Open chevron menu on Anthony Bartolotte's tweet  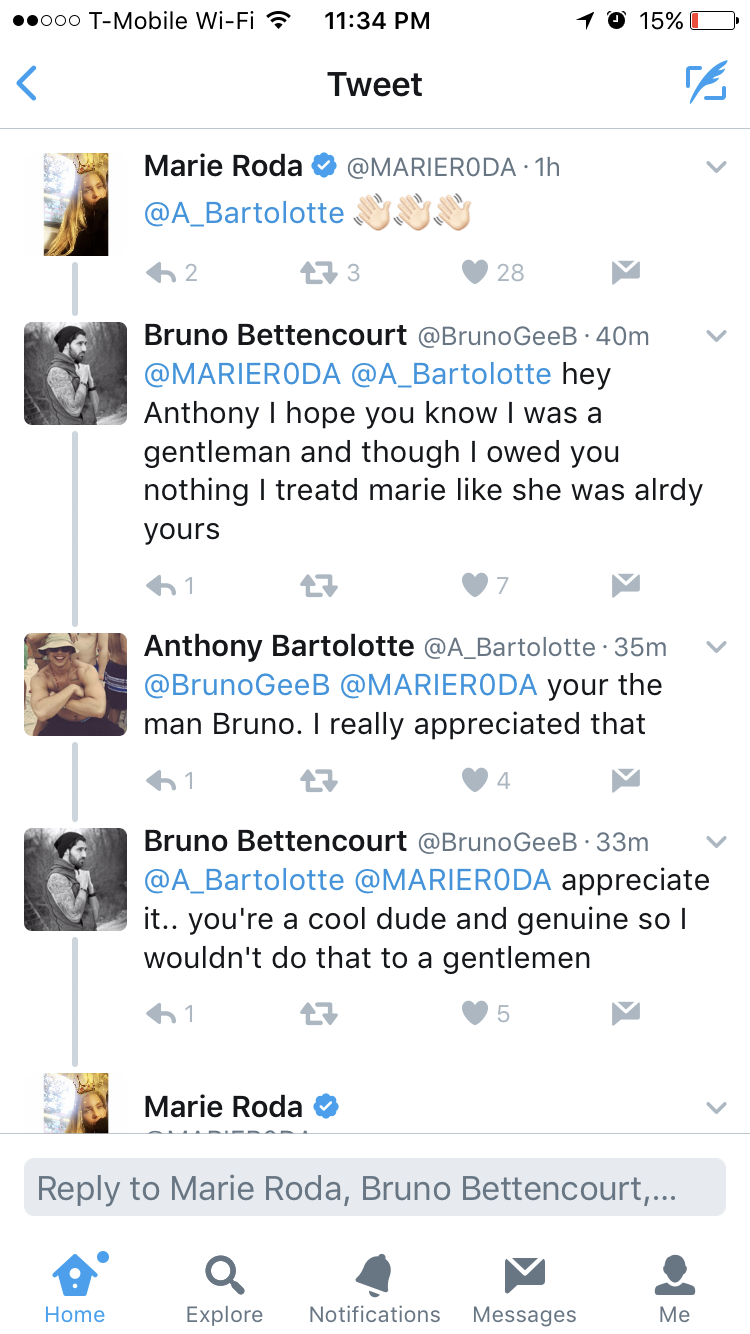[716, 648]
